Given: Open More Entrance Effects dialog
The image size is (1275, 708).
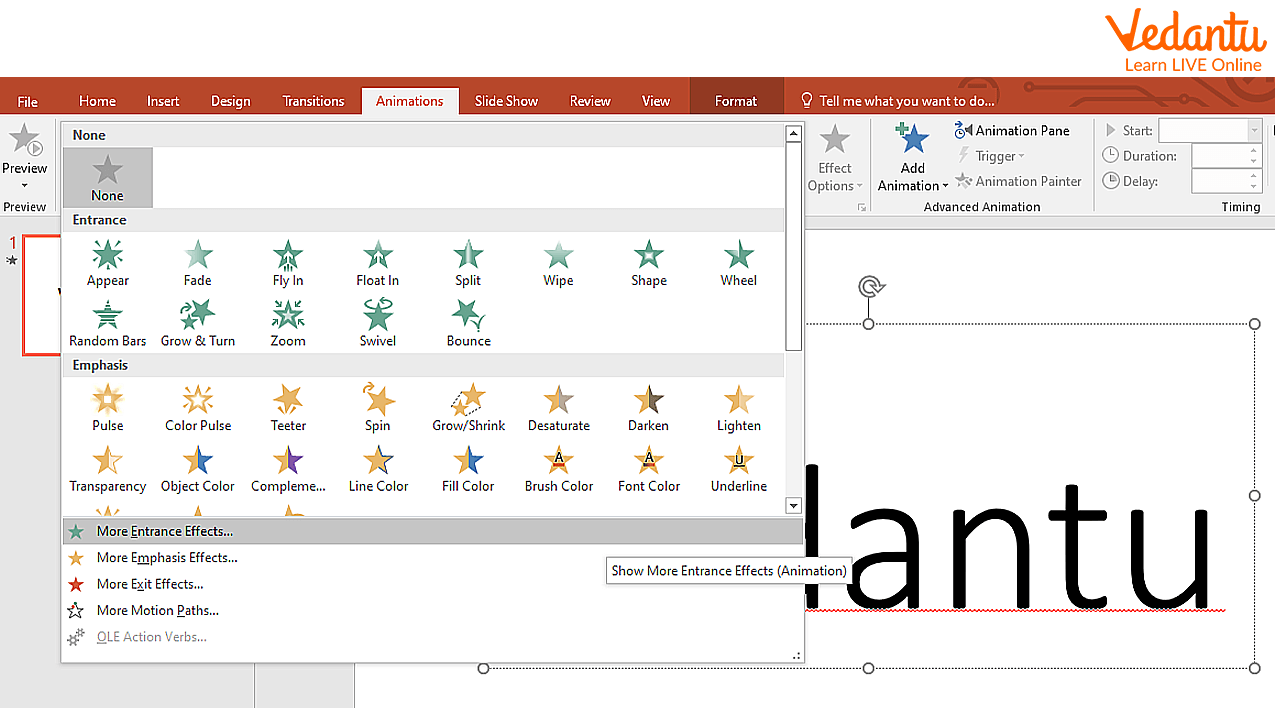Looking at the screenshot, I should 165,531.
